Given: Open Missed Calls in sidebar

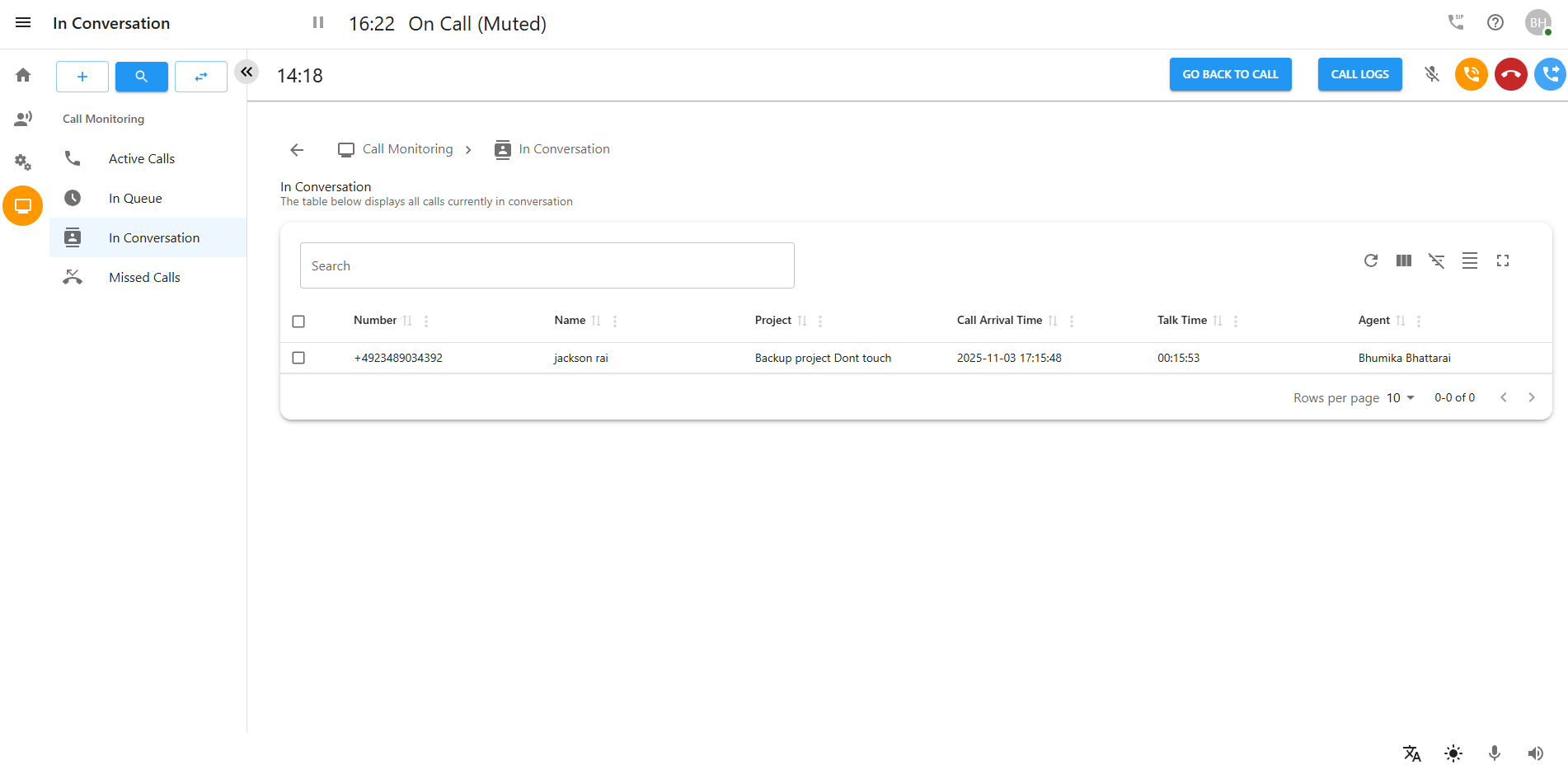Looking at the screenshot, I should tap(144, 278).
